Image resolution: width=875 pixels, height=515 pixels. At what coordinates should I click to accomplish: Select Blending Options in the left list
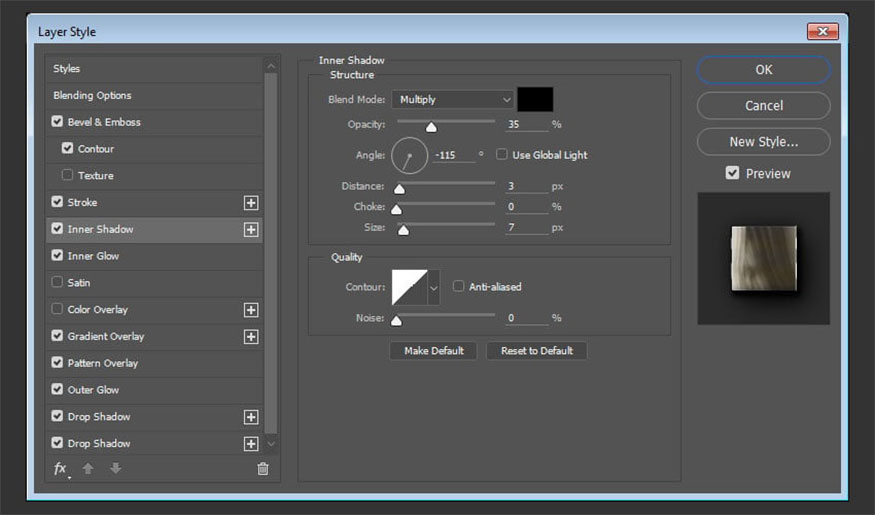click(x=93, y=96)
